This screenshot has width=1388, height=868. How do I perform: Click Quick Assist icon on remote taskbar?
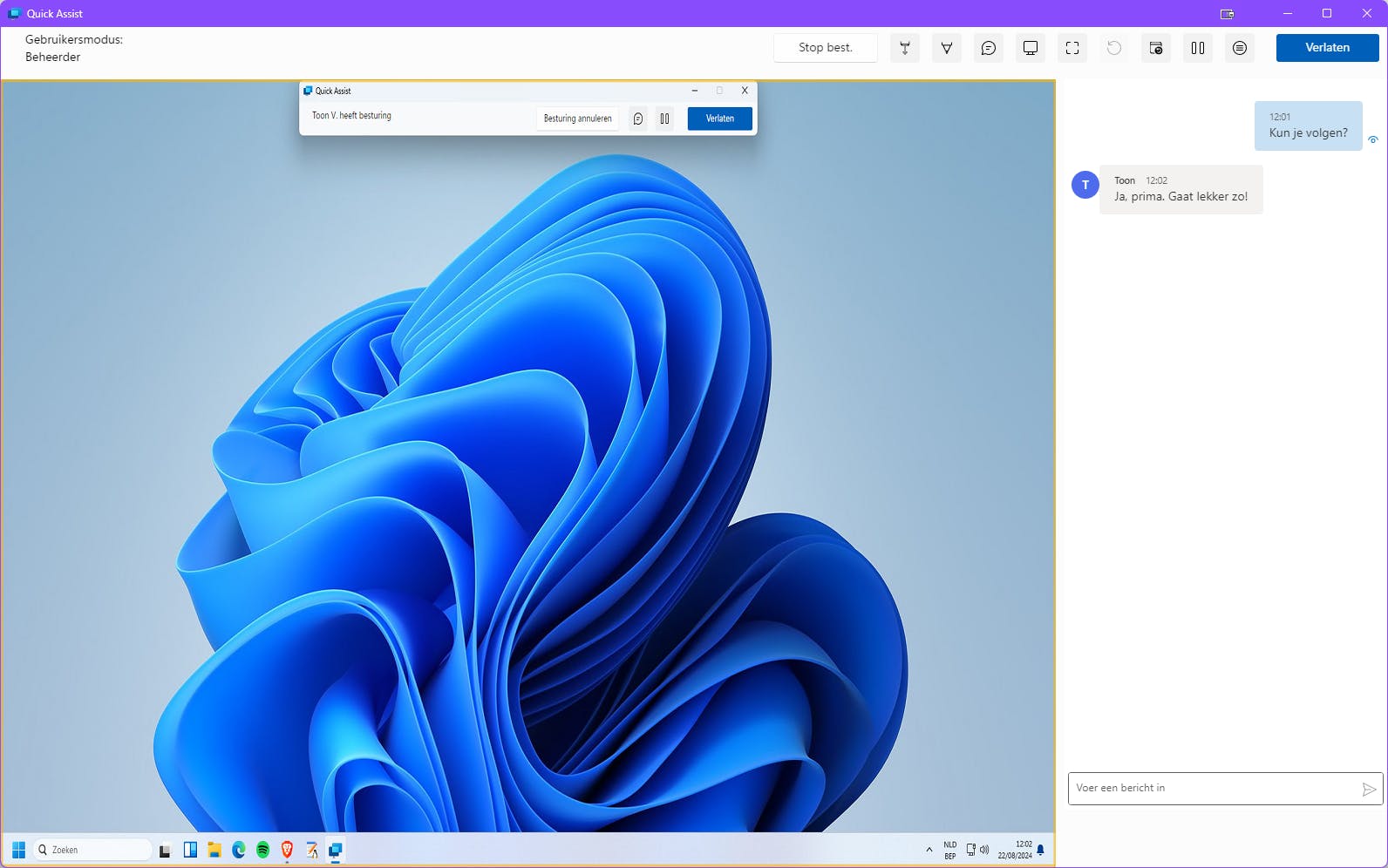336,850
